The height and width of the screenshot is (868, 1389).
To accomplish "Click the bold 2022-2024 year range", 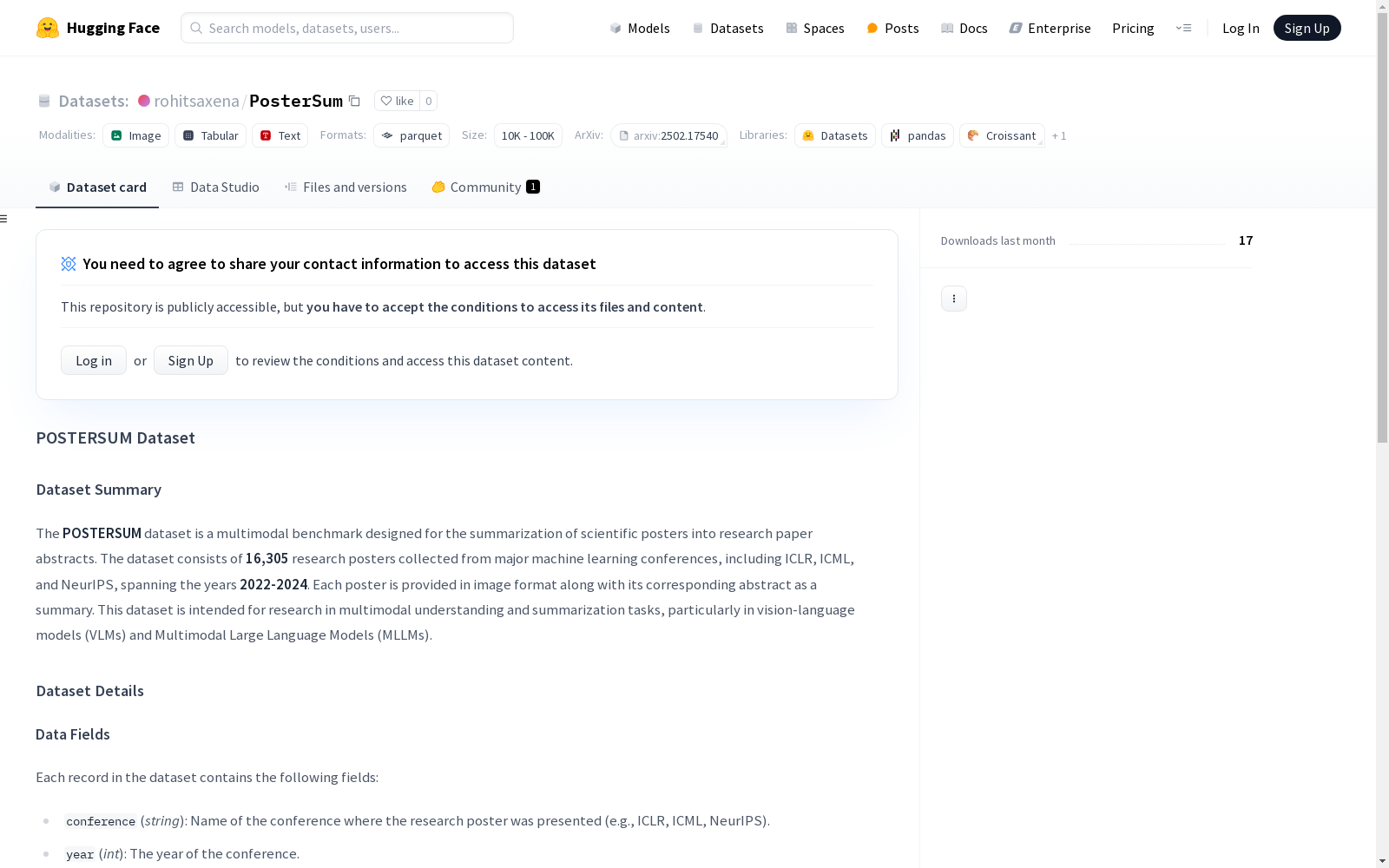I will (x=273, y=584).
